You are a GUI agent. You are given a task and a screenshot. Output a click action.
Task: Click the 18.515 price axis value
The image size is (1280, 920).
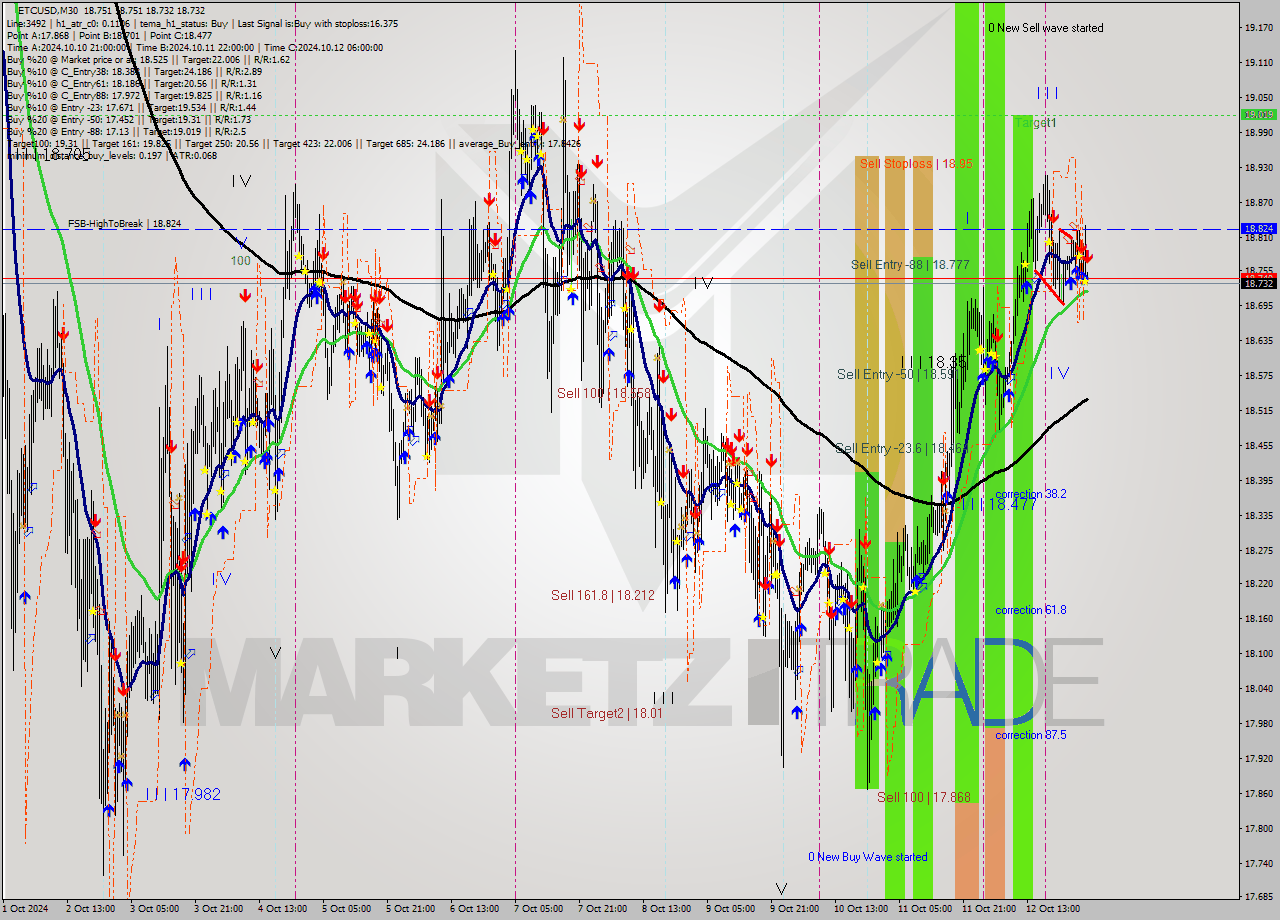point(1258,411)
